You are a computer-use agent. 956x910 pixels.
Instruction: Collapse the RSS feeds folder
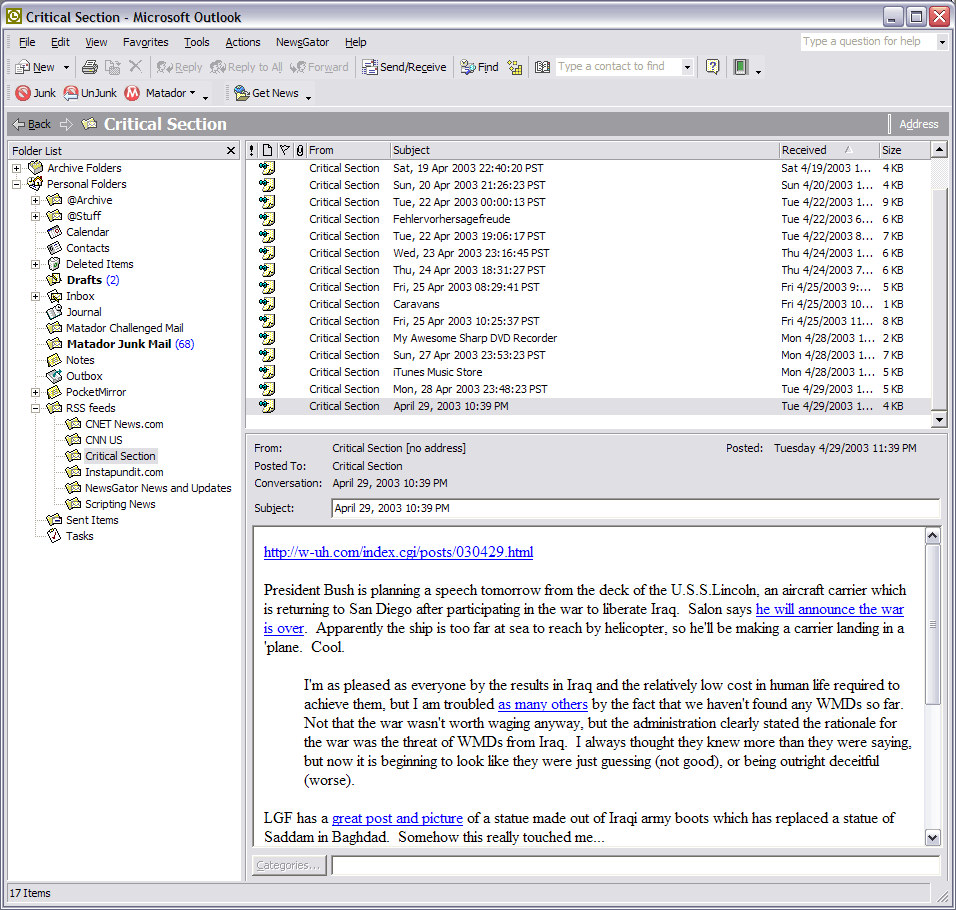35,408
